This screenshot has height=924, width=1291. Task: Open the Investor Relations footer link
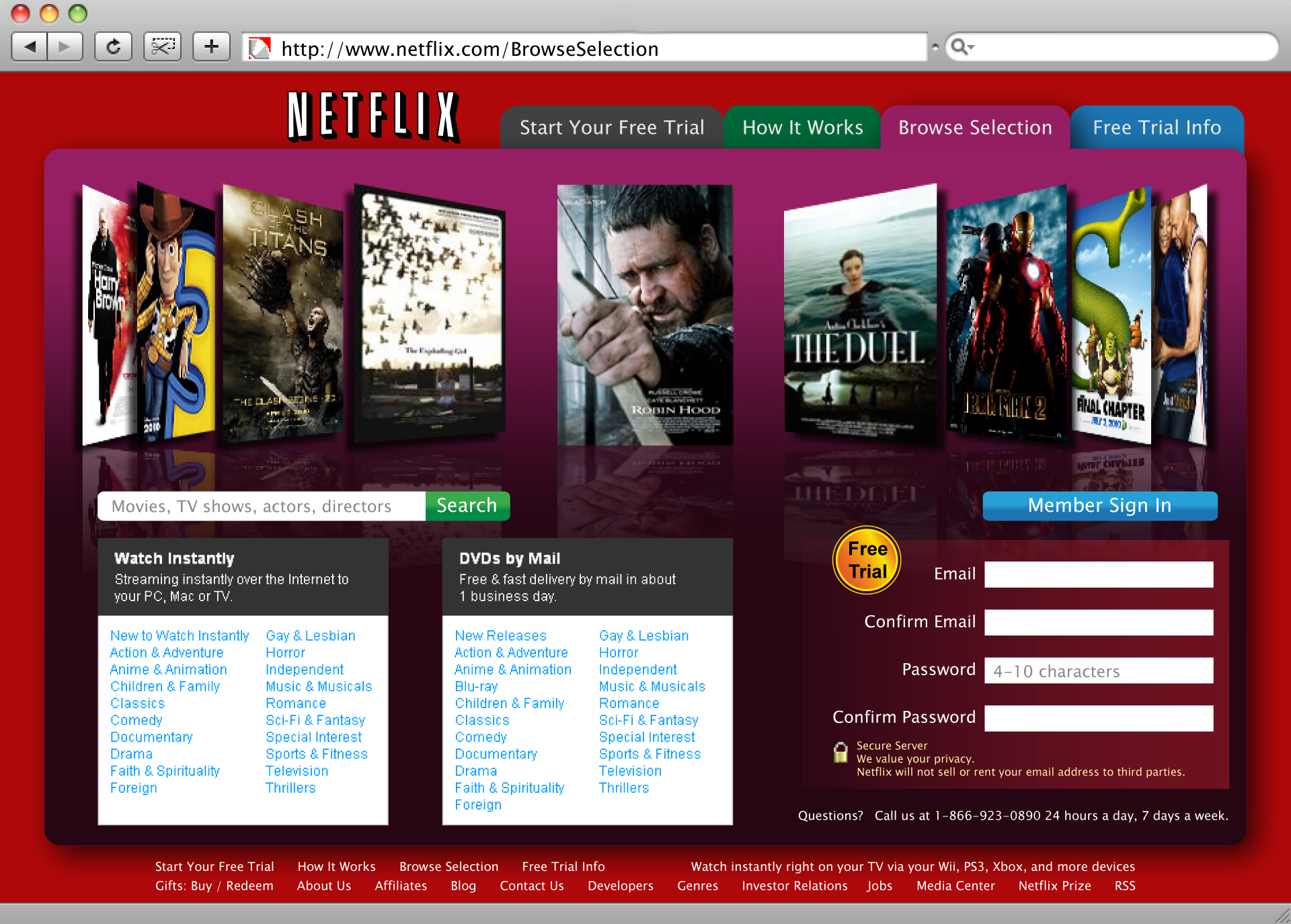(x=795, y=886)
